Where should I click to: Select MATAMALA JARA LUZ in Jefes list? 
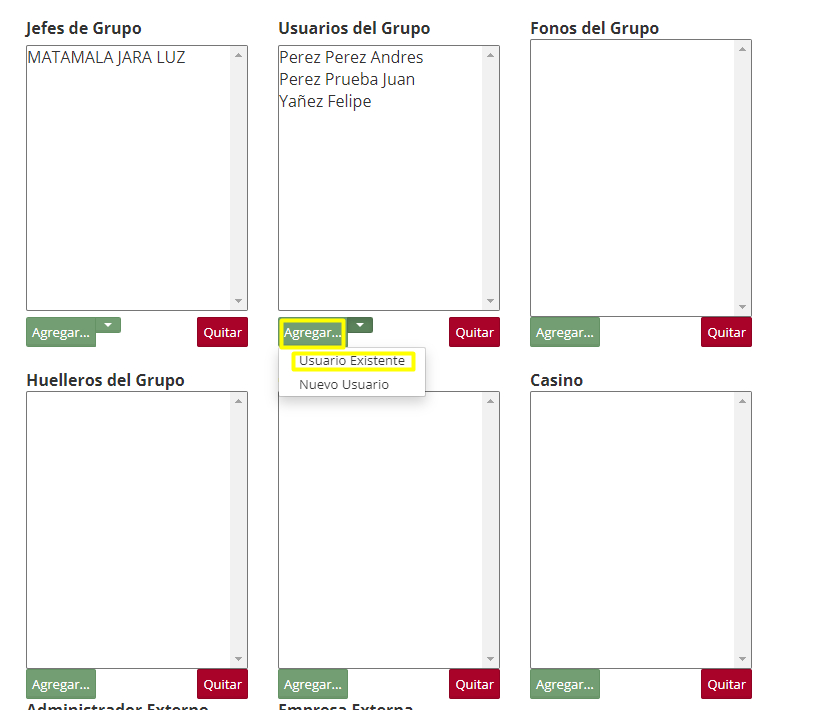(106, 58)
